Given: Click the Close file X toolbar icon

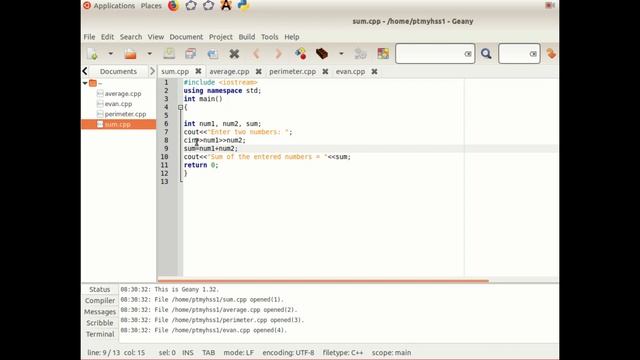Looking at the screenshot, I should tap(234, 53).
